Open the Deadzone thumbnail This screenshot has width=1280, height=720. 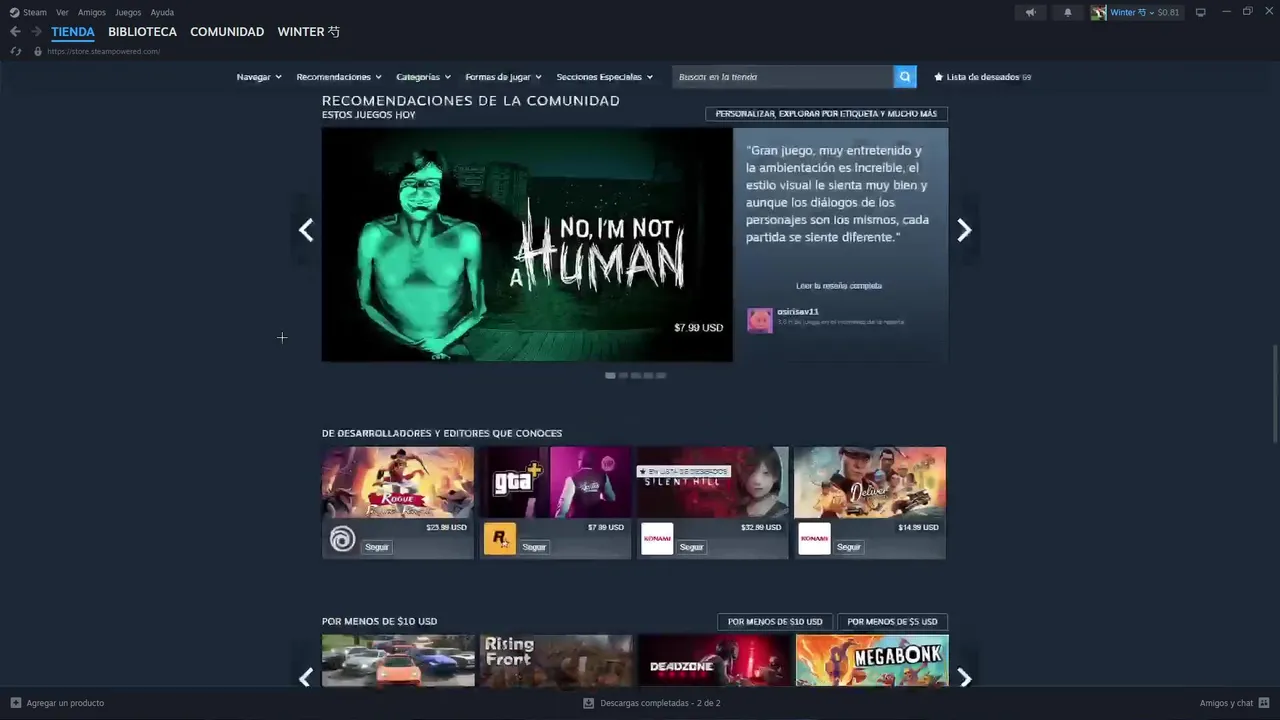click(713, 661)
